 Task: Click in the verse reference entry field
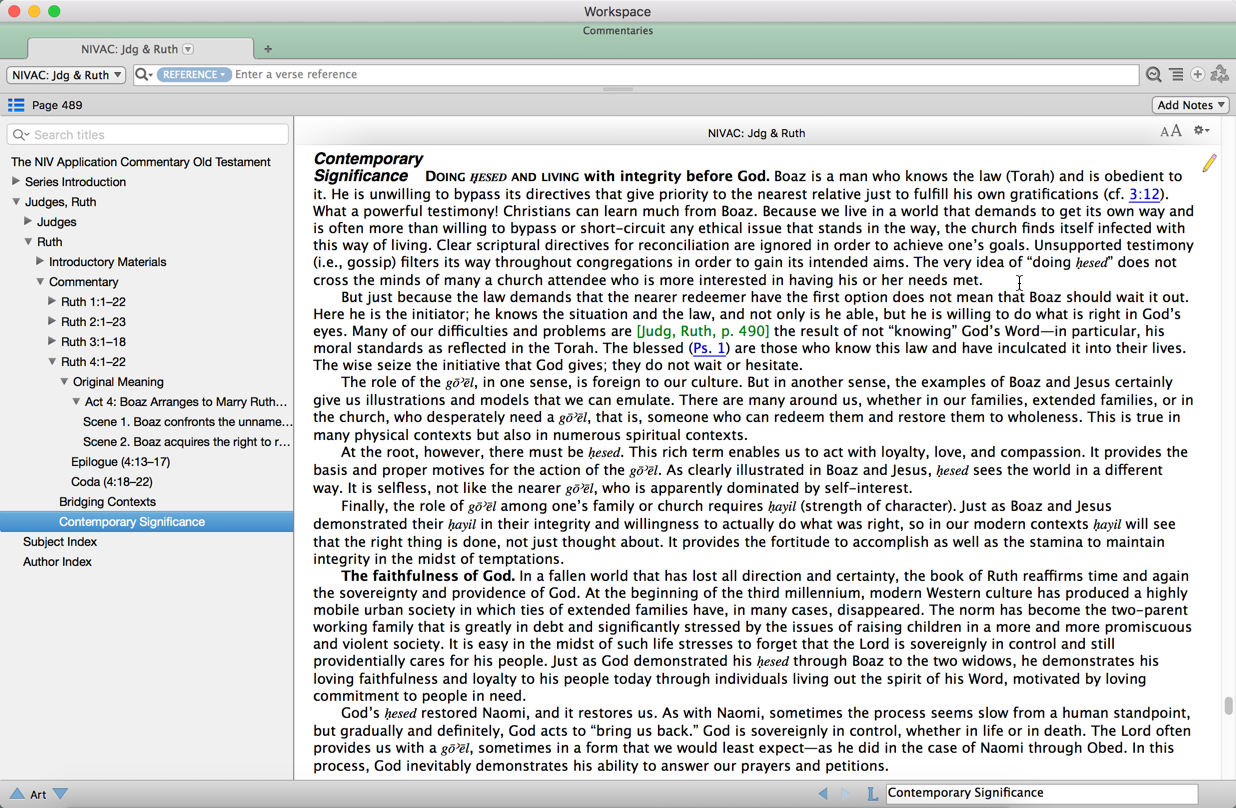click(x=685, y=75)
